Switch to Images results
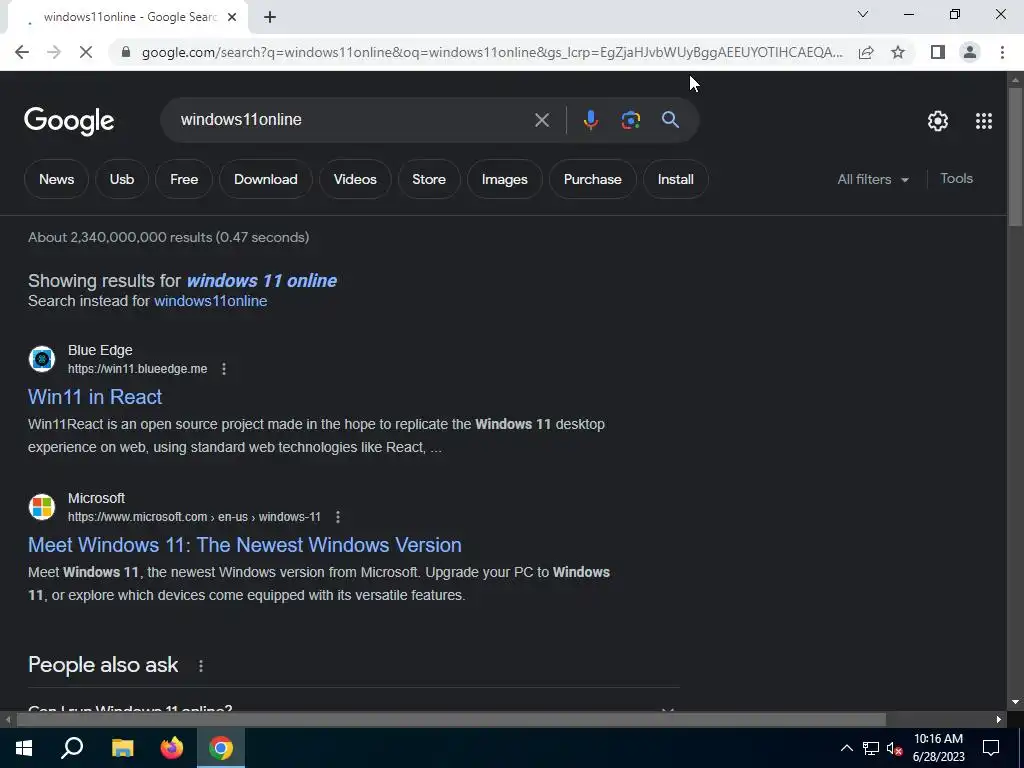The height and width of the screenshot is (768, 1024). (x=505, y=179)
